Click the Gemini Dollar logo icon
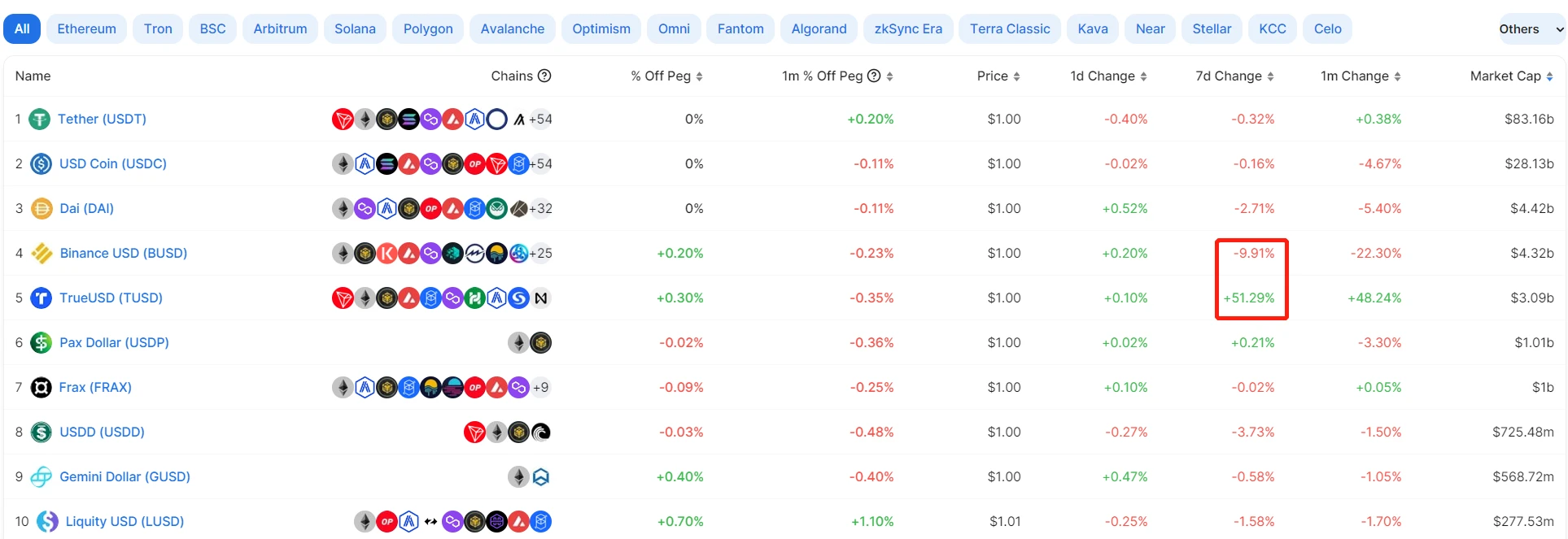 point(41,477)
